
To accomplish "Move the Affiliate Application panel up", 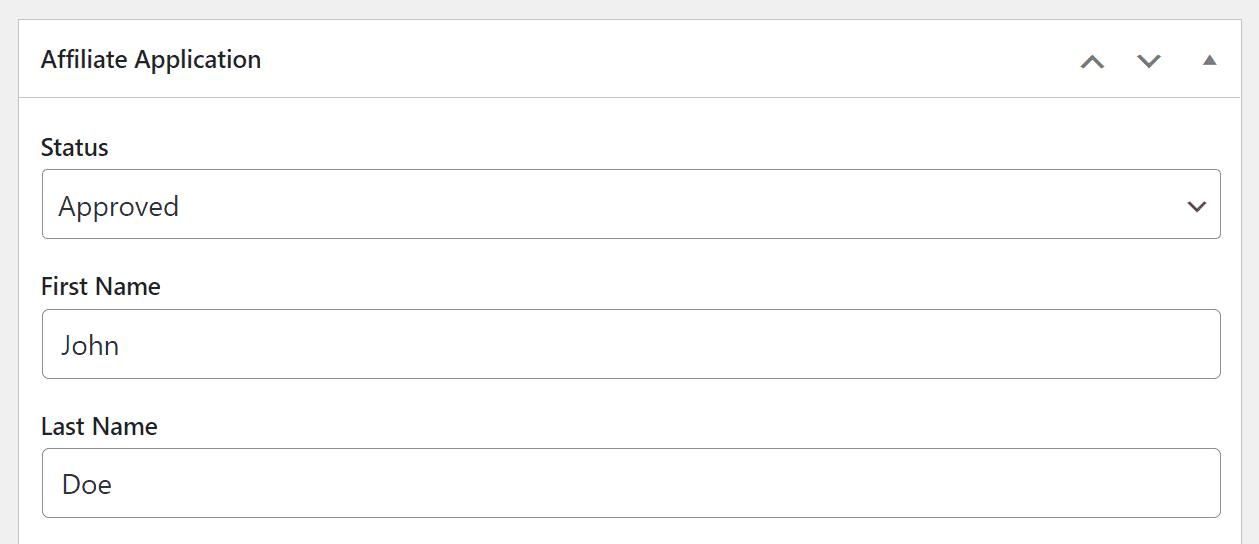I will [x=1093, y=61].
